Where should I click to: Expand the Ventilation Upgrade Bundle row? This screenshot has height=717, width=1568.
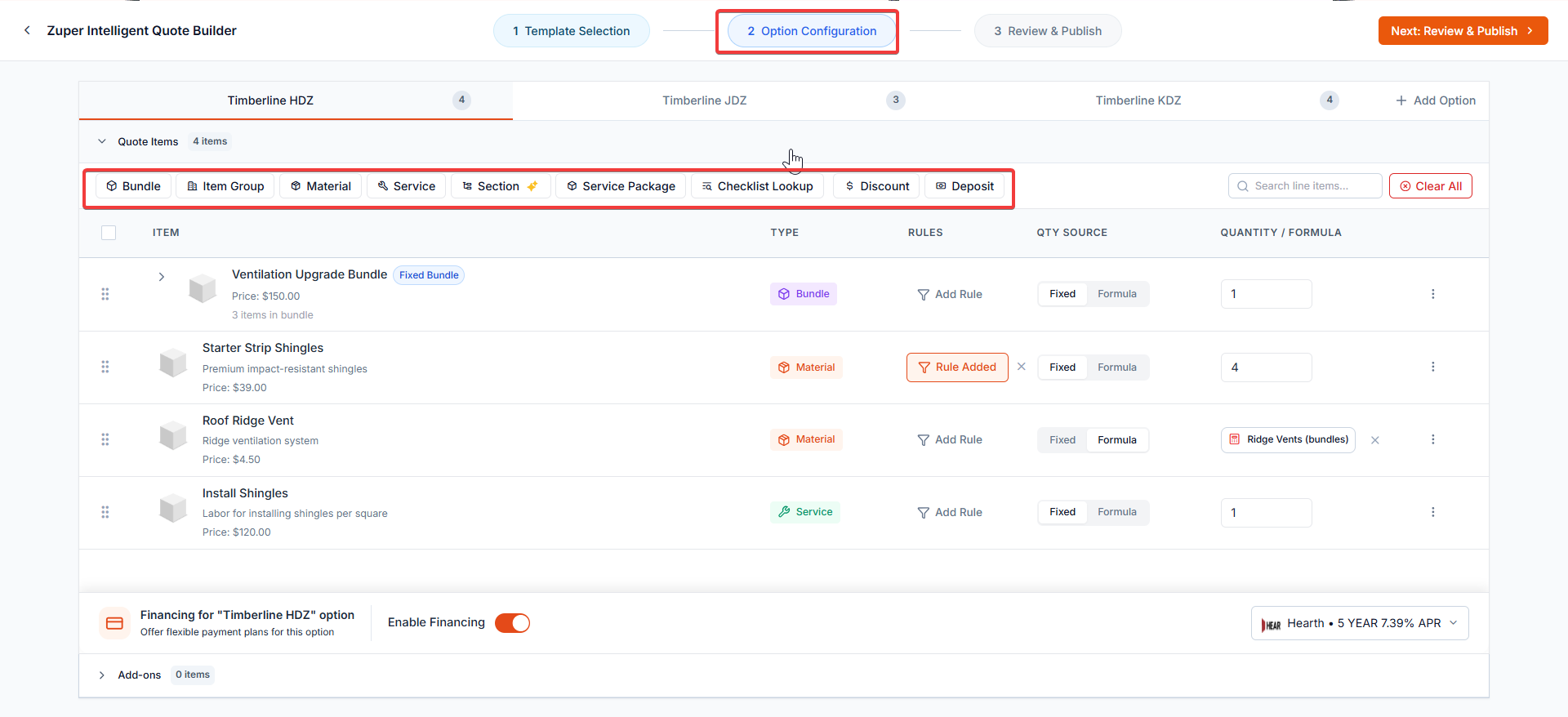click(162, 277)
